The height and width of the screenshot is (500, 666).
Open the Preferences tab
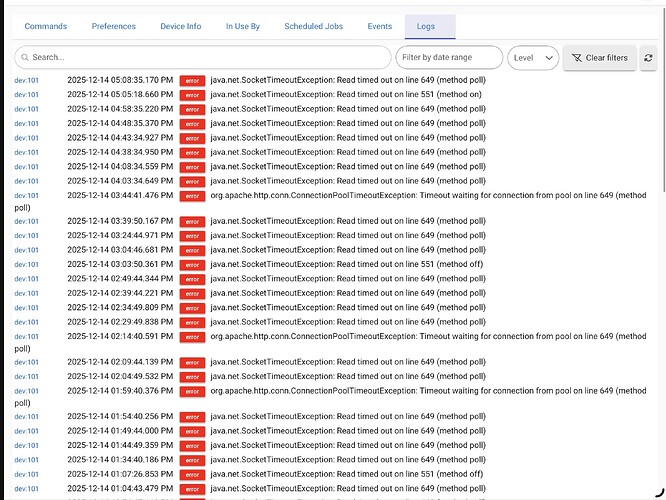(x=114, y=26)
